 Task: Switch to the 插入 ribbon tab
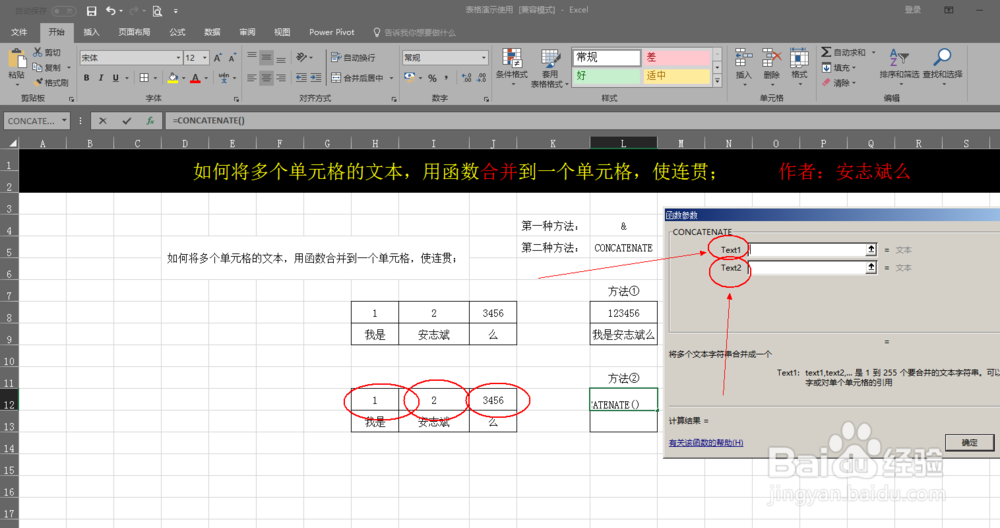pos(91,32)
